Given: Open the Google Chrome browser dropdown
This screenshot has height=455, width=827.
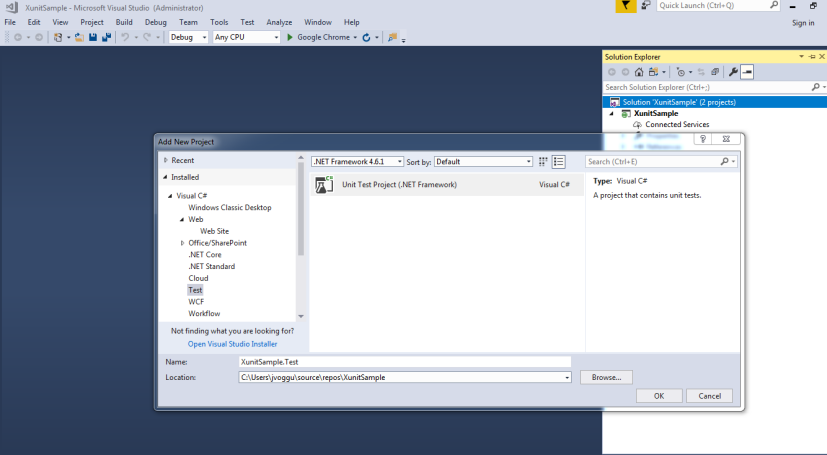Looking at the screenshot, I should (355, 37).
